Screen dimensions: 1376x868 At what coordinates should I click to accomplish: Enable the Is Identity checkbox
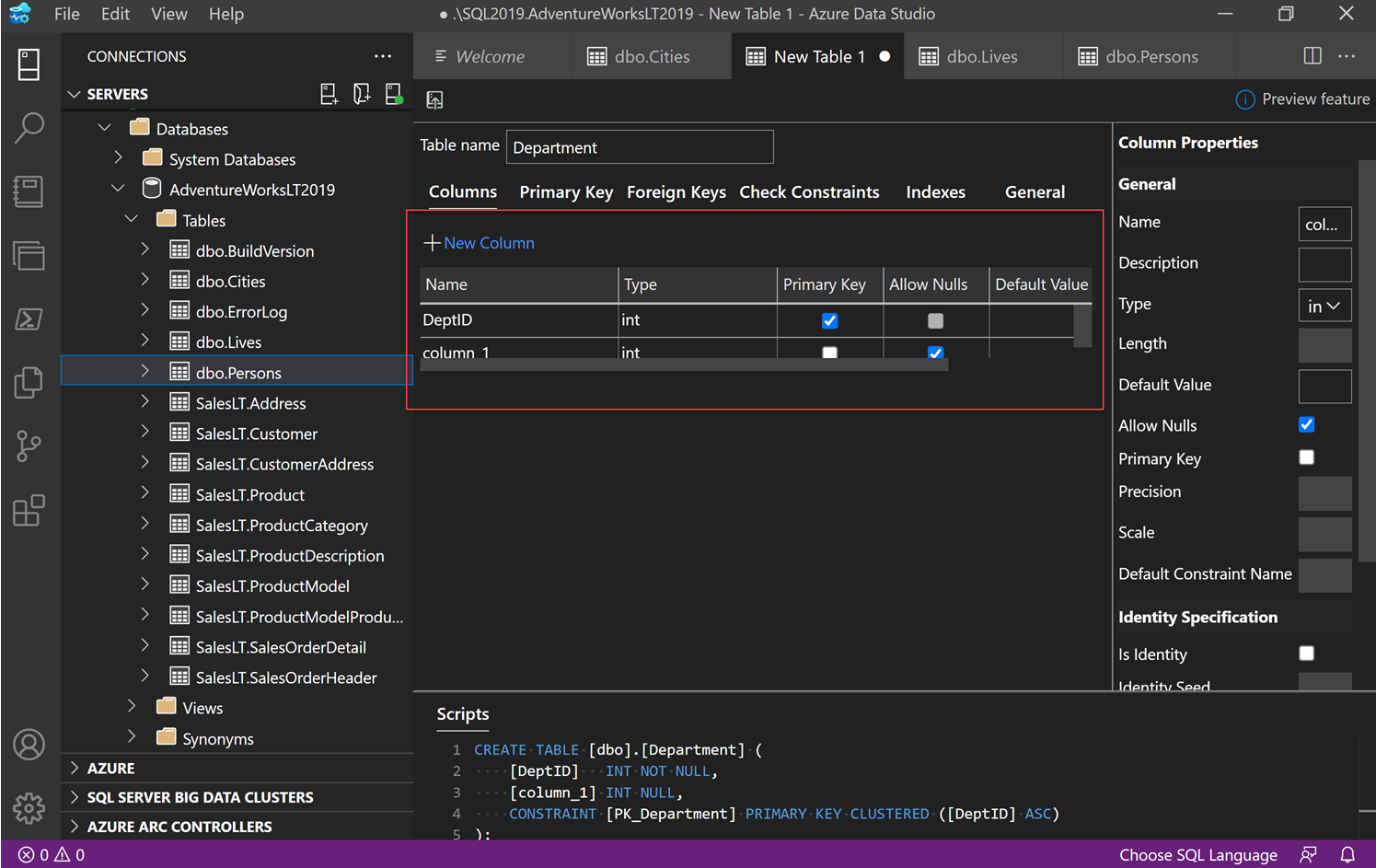[1306, 654]
